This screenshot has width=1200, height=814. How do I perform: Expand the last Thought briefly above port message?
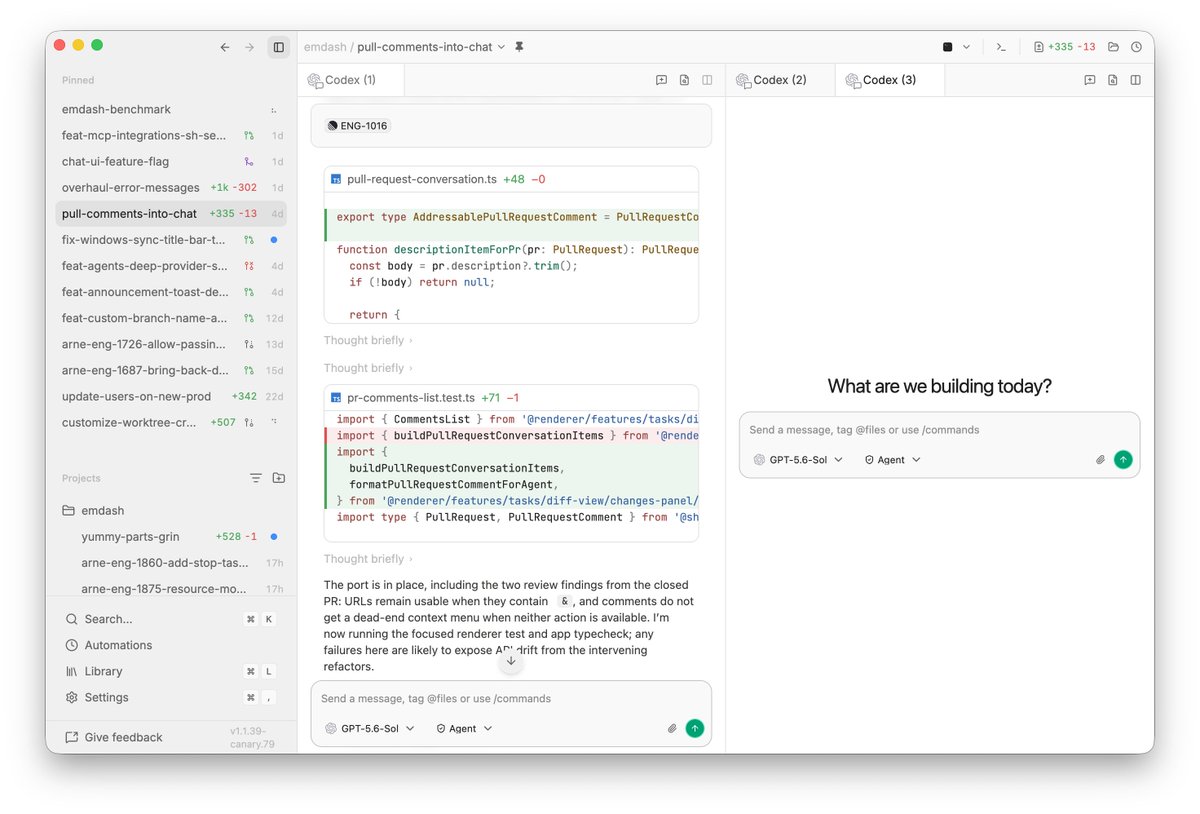point(368,559)
